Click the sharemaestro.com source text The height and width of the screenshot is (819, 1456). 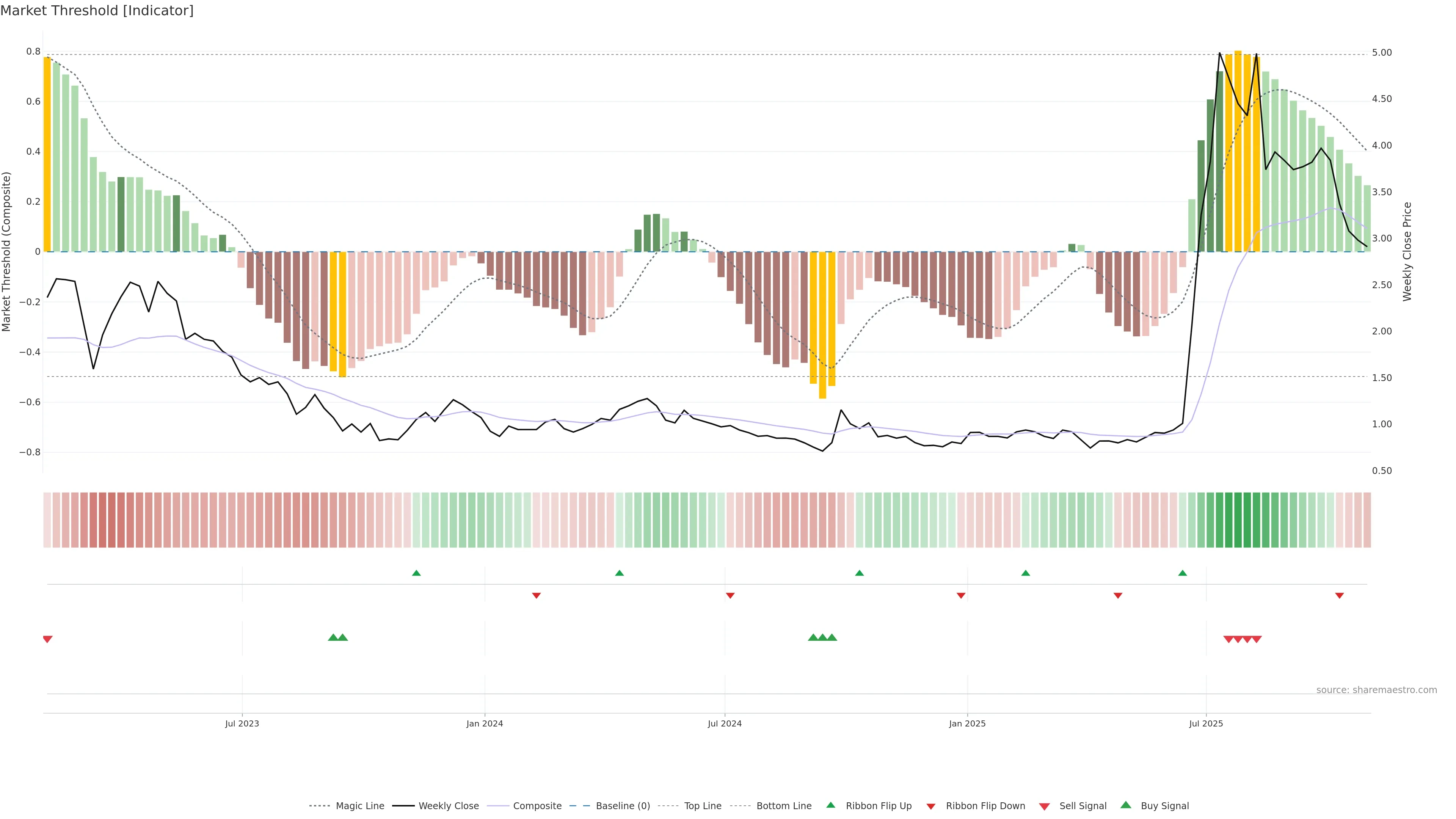coord(1376,690)
